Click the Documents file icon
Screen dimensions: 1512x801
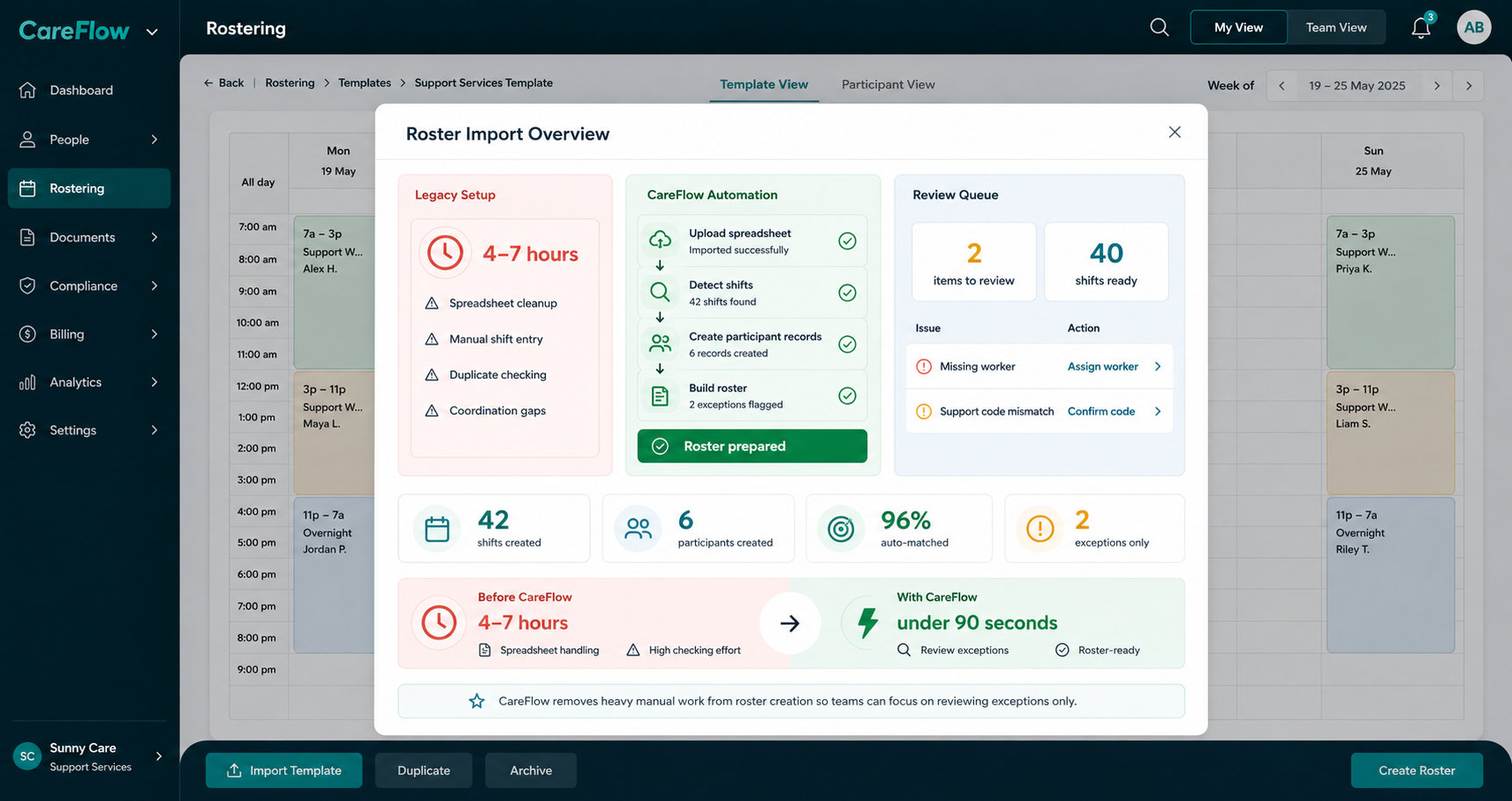point(27,238)
